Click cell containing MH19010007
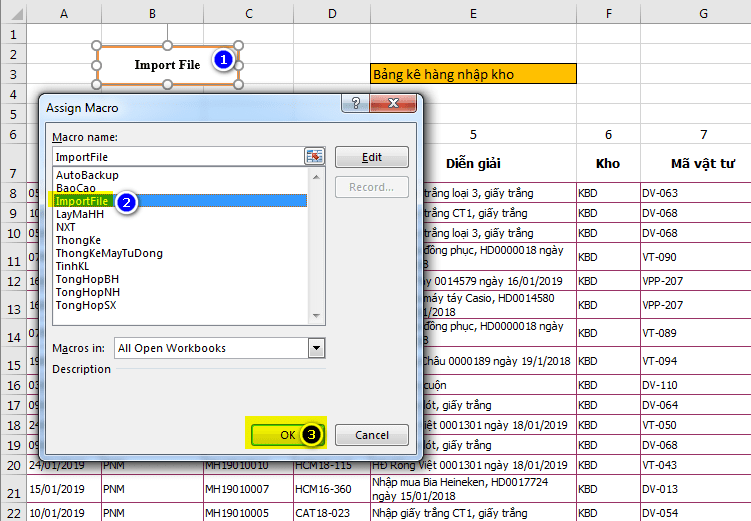This screenshot has width=751, height=521. [x=249, y=489]
